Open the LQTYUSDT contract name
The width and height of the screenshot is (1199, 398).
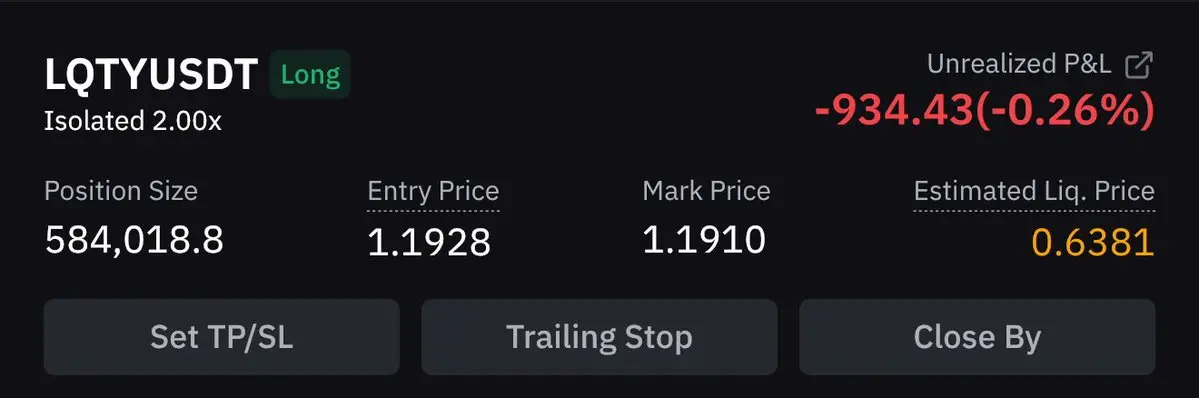click(151, 75)
